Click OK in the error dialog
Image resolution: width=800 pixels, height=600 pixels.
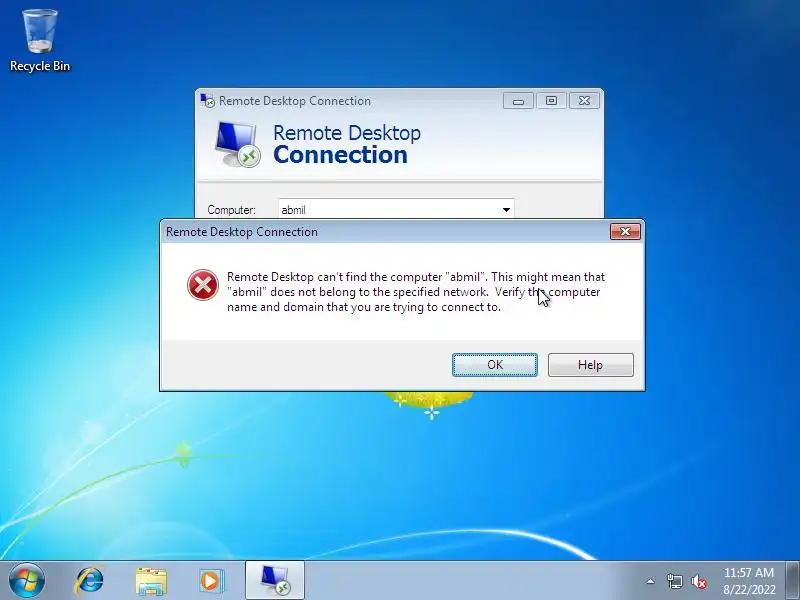pos(494,365)
